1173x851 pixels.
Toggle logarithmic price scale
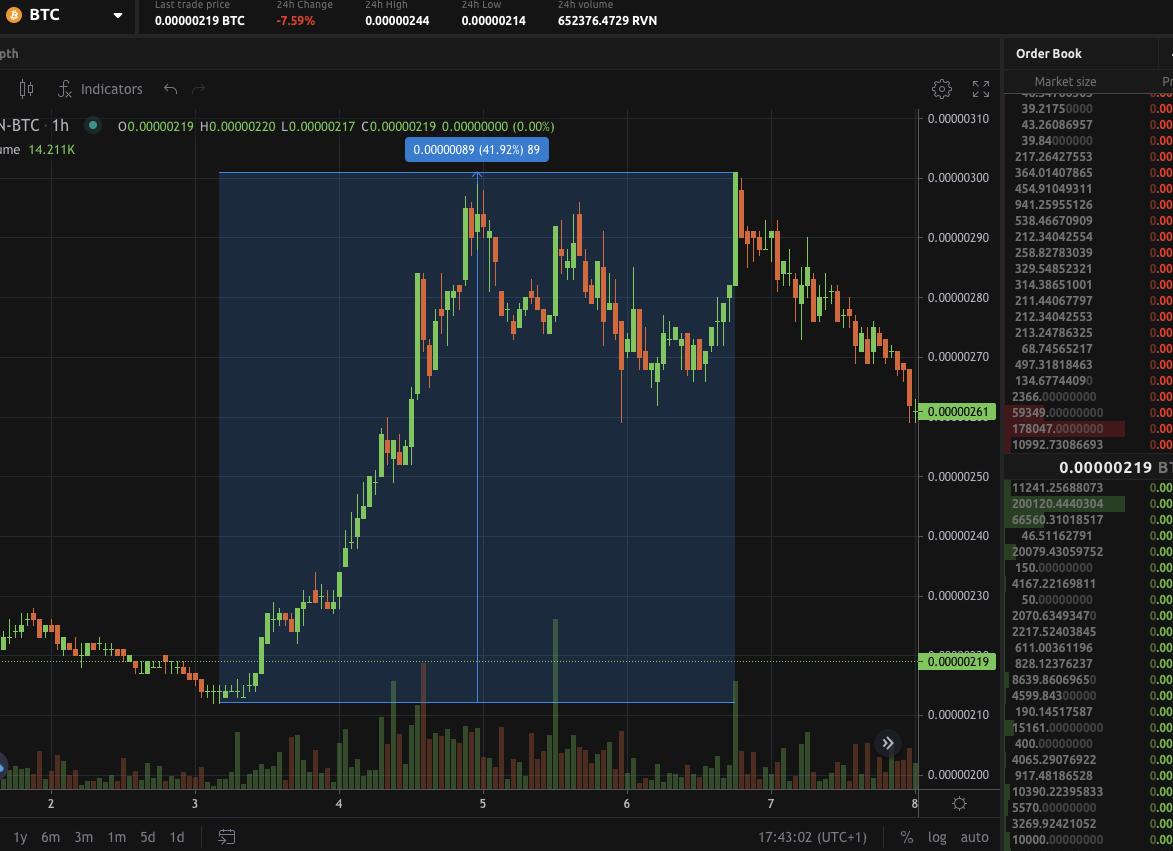coord(937,838)
